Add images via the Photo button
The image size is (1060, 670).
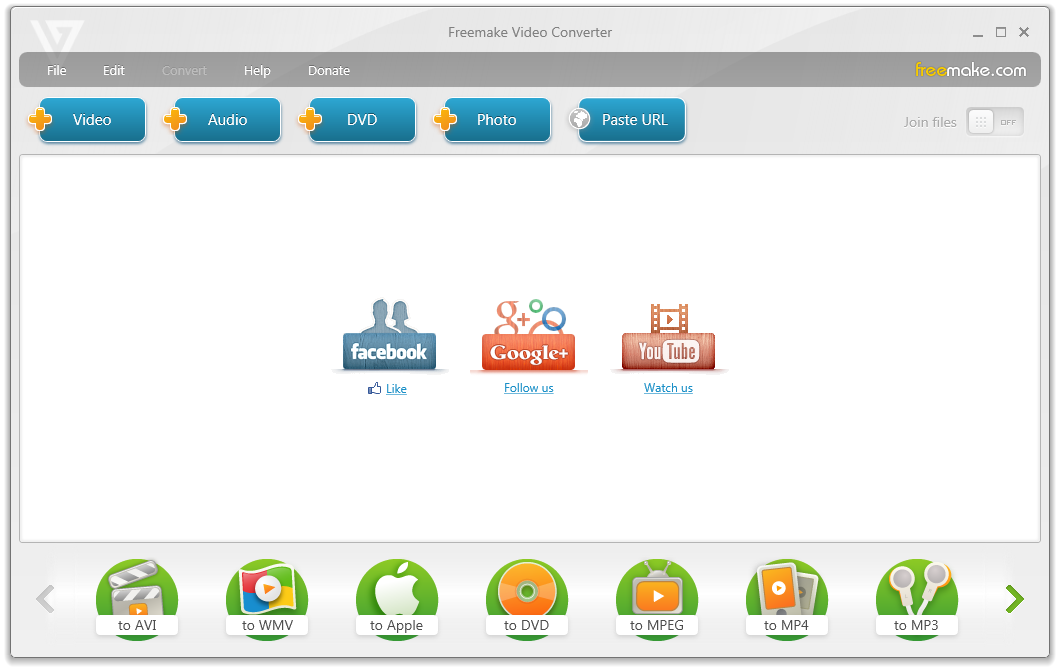tap(493, 120)
